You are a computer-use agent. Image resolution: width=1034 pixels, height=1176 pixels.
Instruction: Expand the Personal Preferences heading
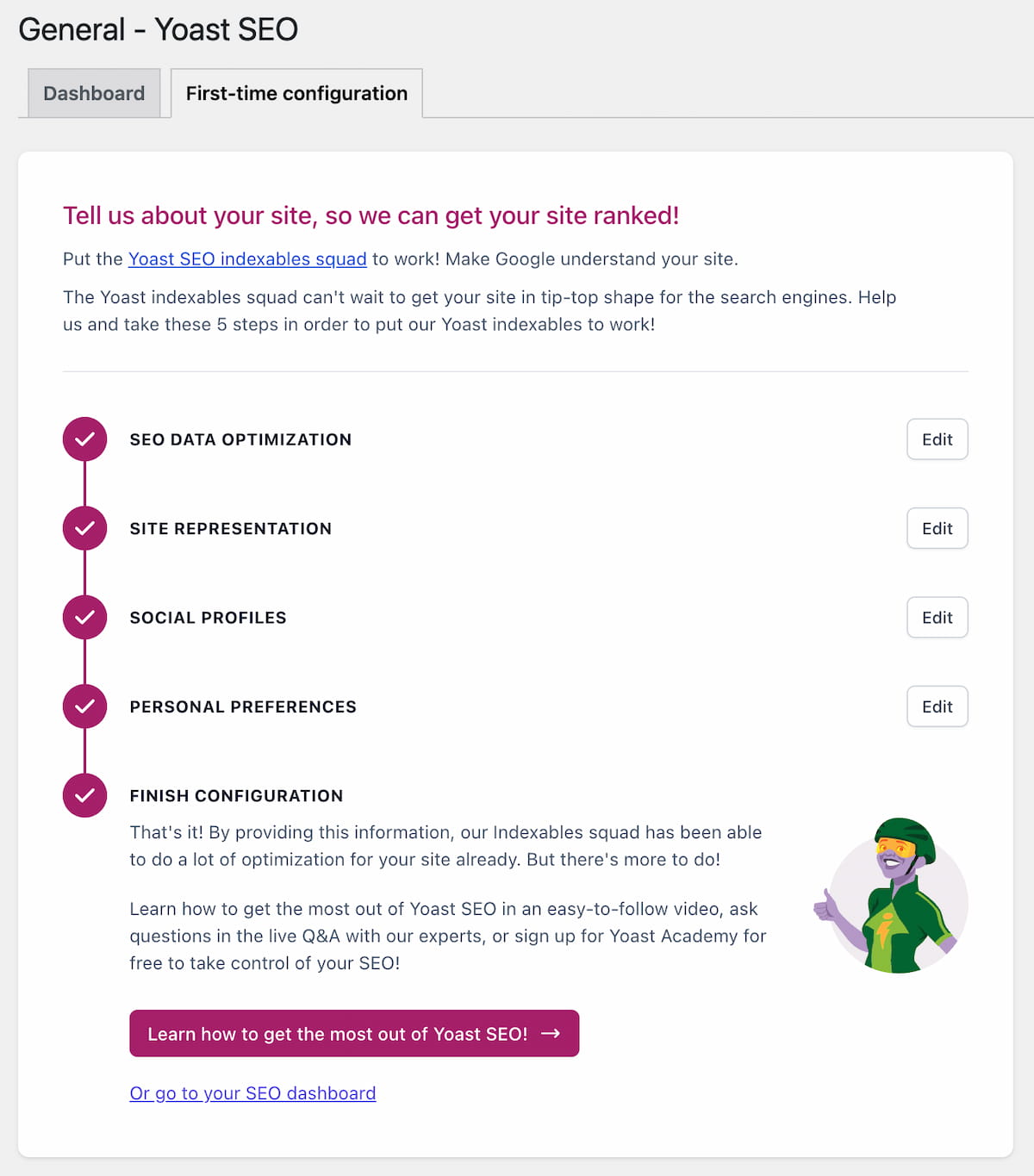coord(243,706)
